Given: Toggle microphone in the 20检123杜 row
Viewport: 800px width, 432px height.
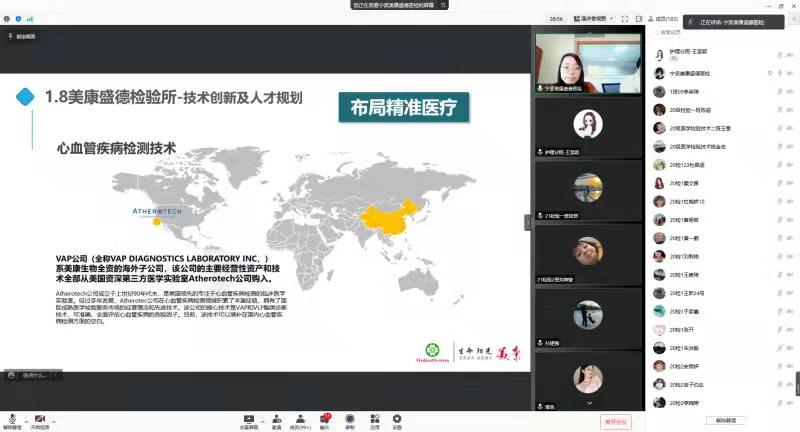Looking at the screenshot, I should 780,165.
